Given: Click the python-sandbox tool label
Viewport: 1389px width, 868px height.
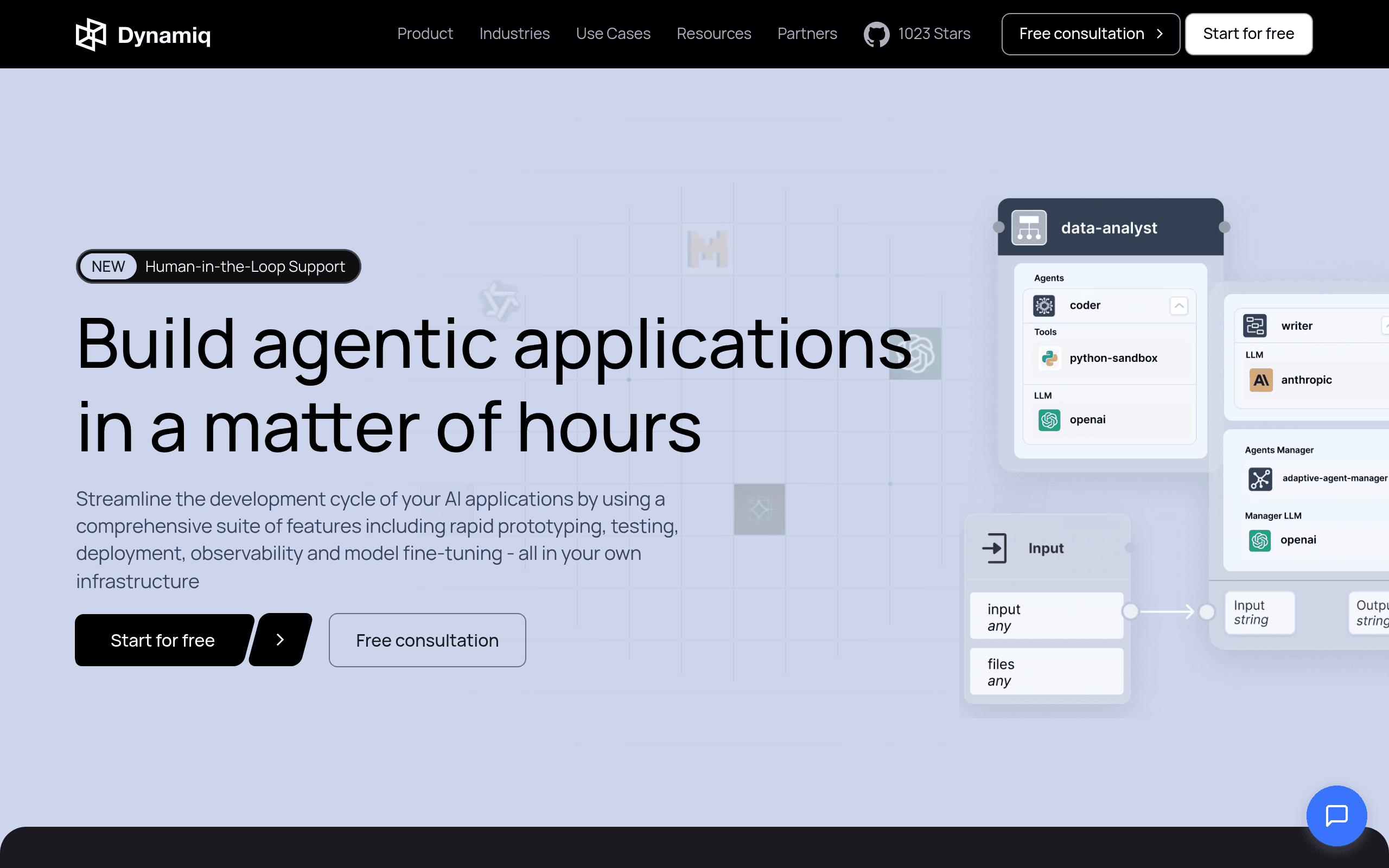Looking at the screenshot, I should [x=1113, y=358].
